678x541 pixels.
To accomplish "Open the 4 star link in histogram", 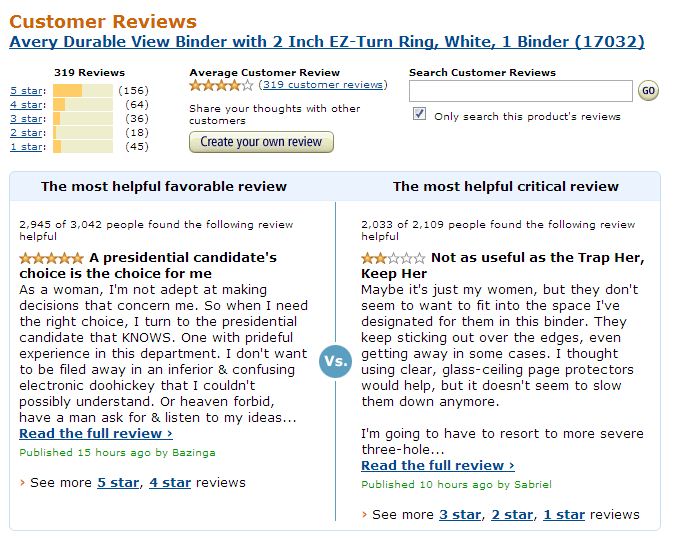I will pyautogui.click(x=26, y=105).
